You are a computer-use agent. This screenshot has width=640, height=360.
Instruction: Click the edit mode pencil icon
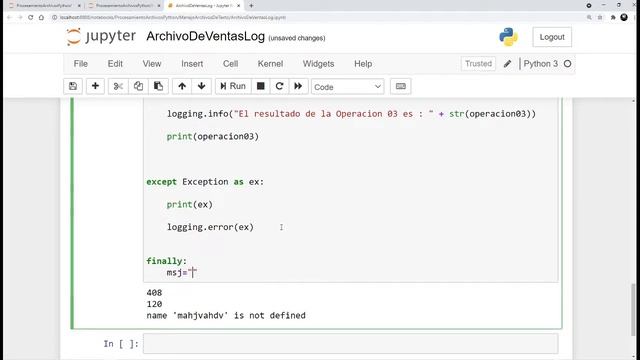click(x=507, y=64)
